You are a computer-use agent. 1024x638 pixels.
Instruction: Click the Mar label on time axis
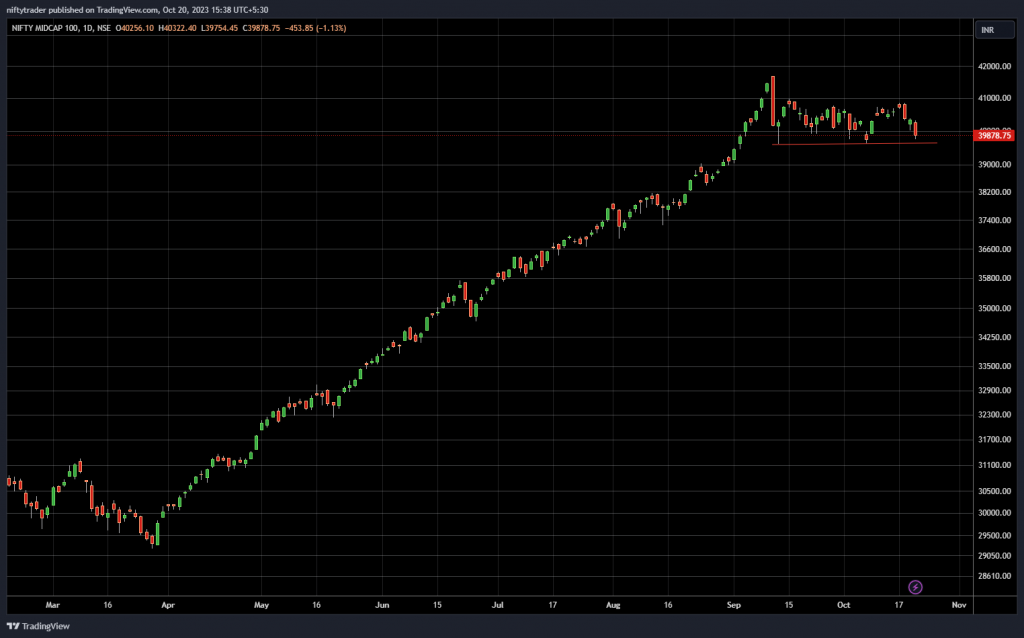[x=53, y=605]
